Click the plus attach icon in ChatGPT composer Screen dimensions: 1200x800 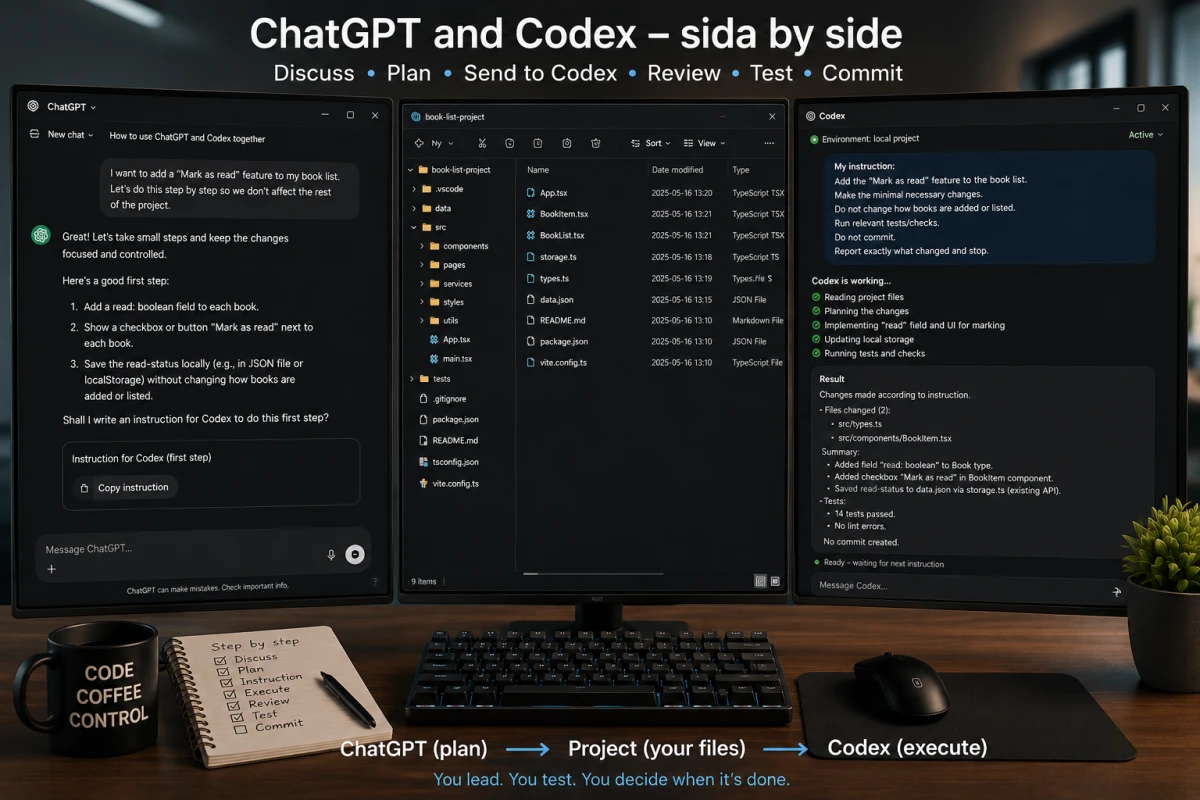click(52, 569)
